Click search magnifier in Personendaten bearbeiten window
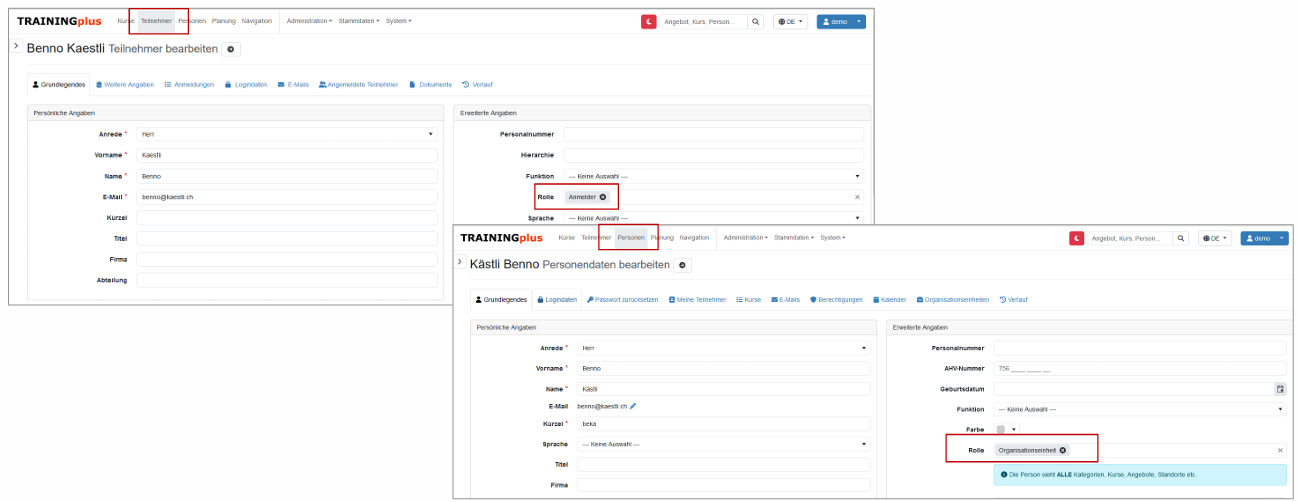Viewport: 1298px width, 502px height. [1181, 238]
